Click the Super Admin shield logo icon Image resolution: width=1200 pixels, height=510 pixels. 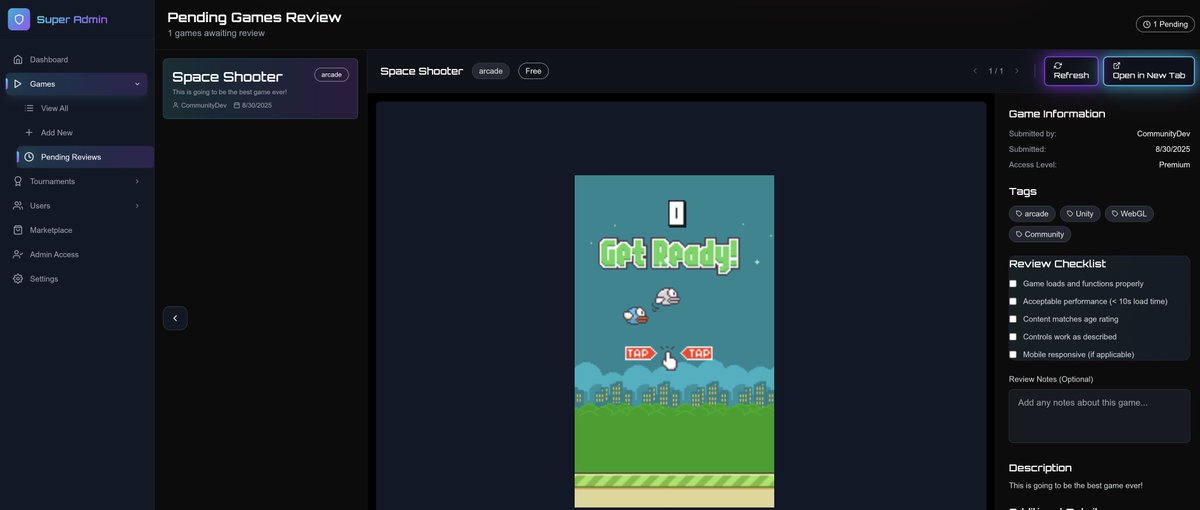pyautogui.click(x=18, y=19)
